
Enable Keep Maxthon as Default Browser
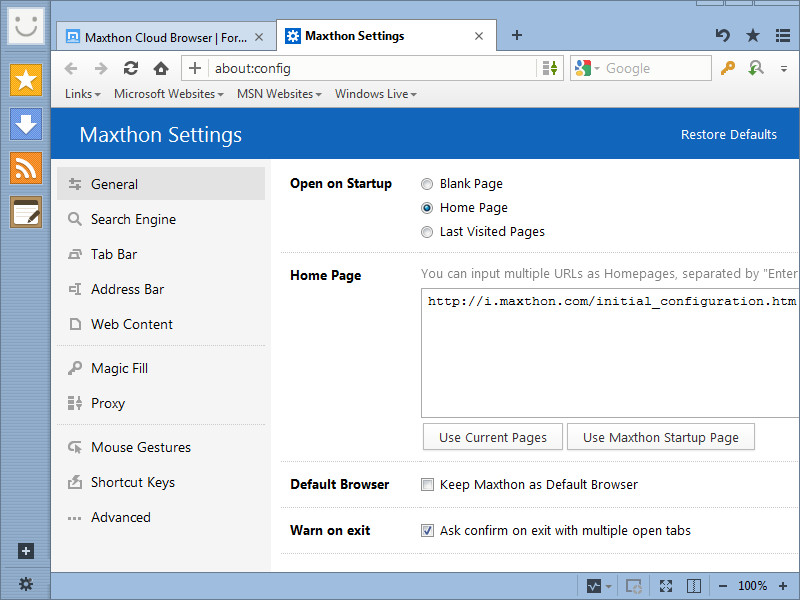427,484
